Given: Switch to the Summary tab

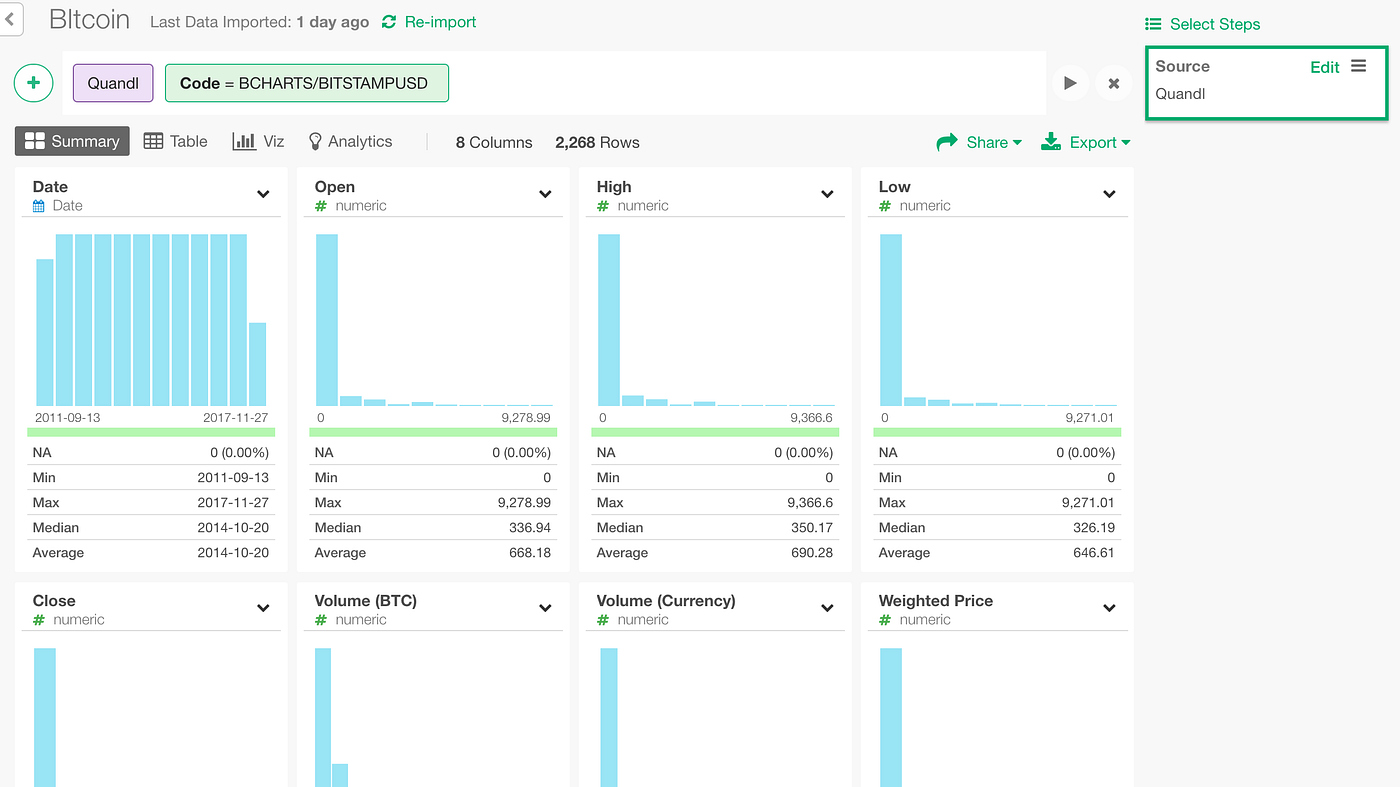Looking at the screenshot, I should pos(71,141).
